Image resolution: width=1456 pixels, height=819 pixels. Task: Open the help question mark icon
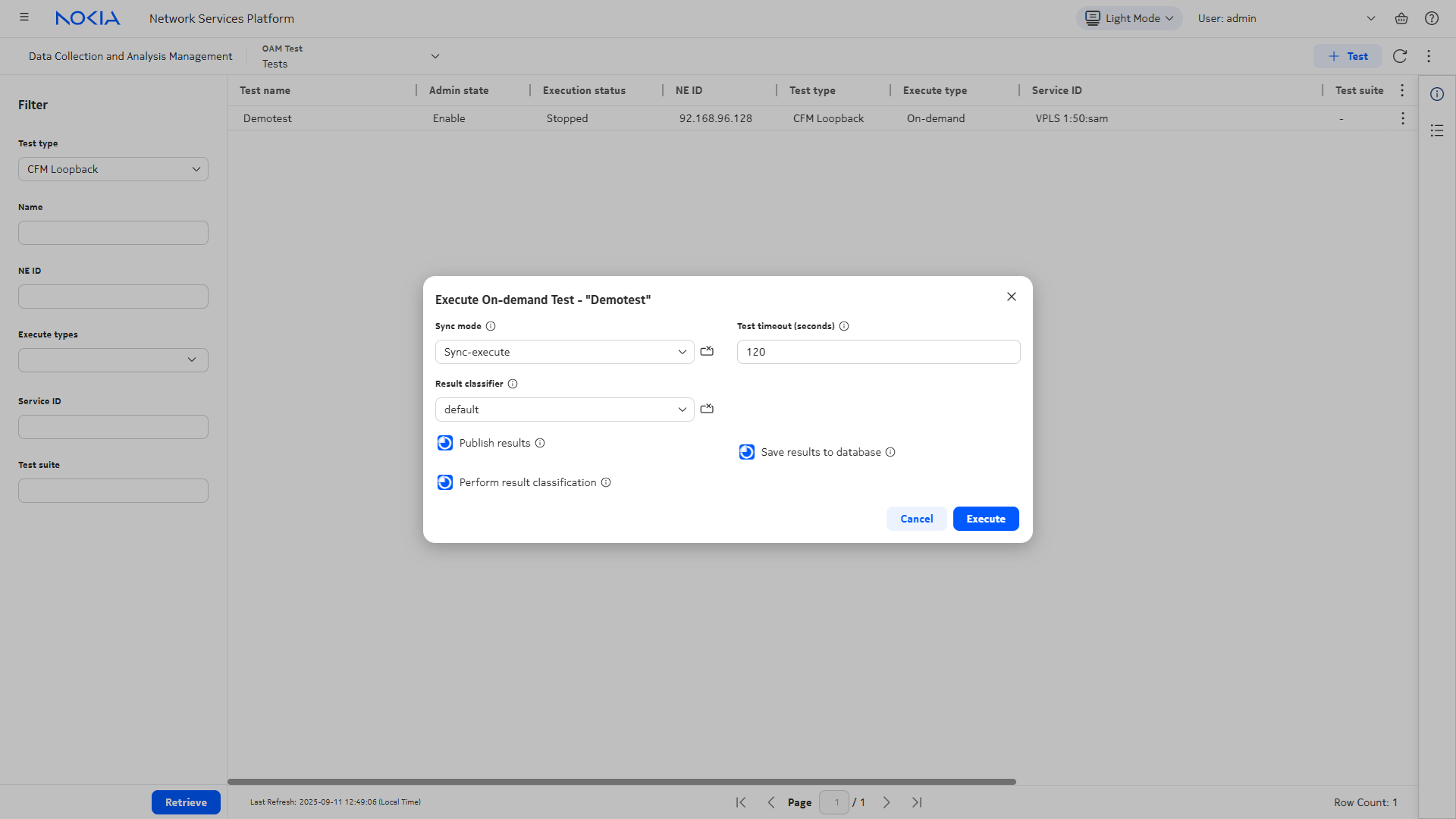coord(1432,18)
